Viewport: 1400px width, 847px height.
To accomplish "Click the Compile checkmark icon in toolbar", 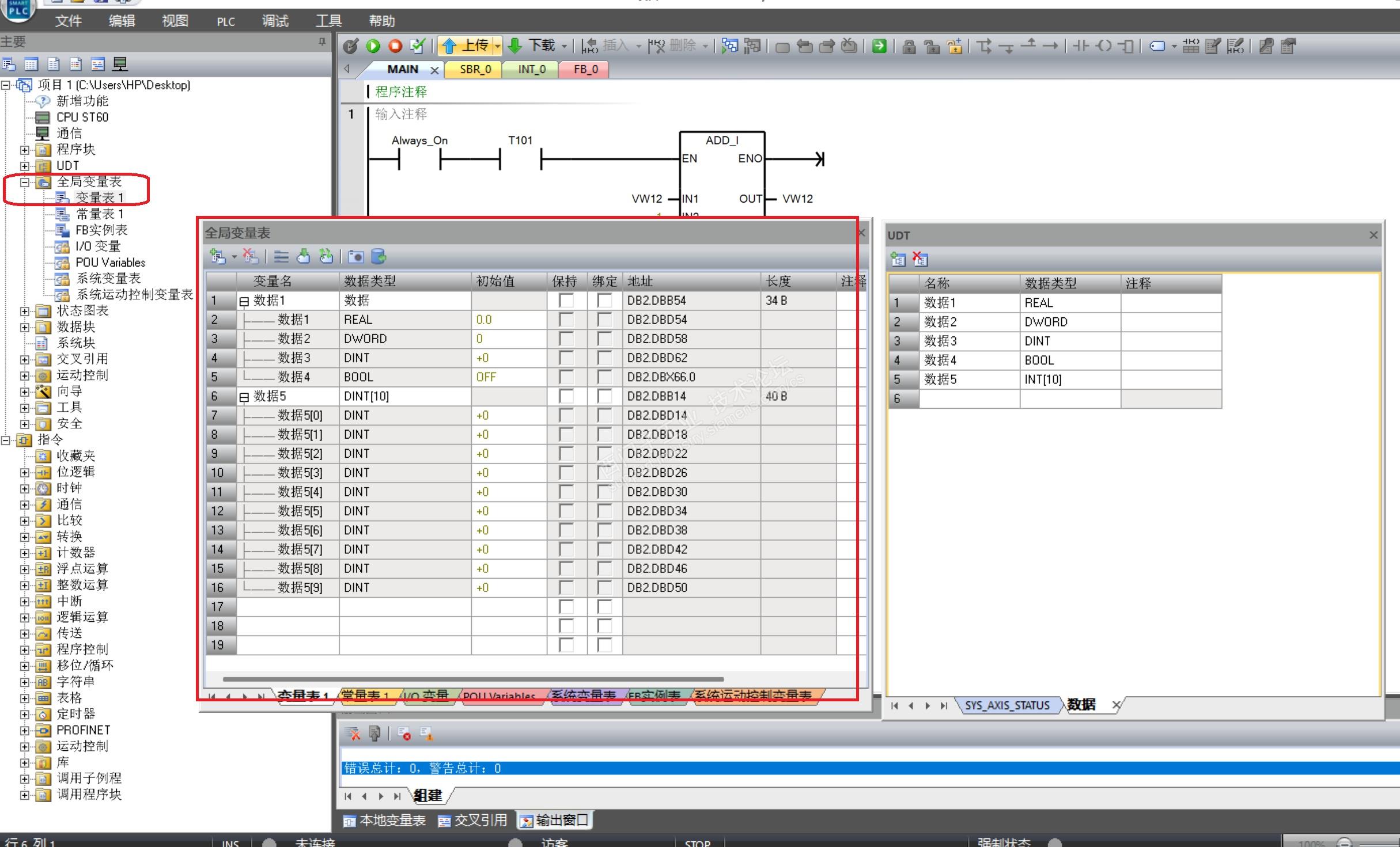I will (x=418, y=46).
